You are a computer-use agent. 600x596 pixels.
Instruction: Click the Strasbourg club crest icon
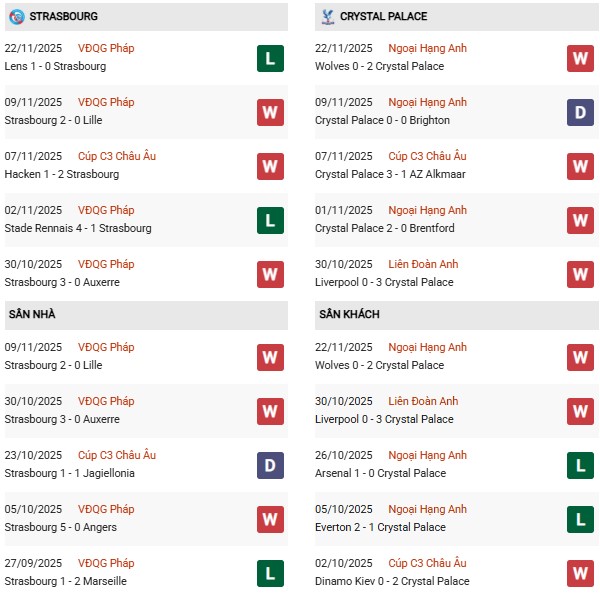point(16,17)
